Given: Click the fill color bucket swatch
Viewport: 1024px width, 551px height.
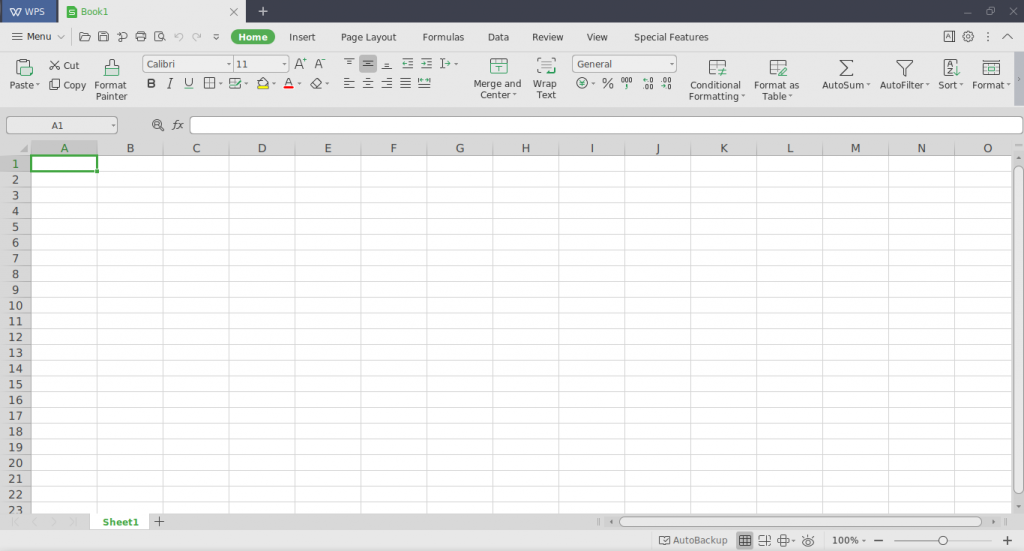Looking at the screenshot, I should click(263, 83).
